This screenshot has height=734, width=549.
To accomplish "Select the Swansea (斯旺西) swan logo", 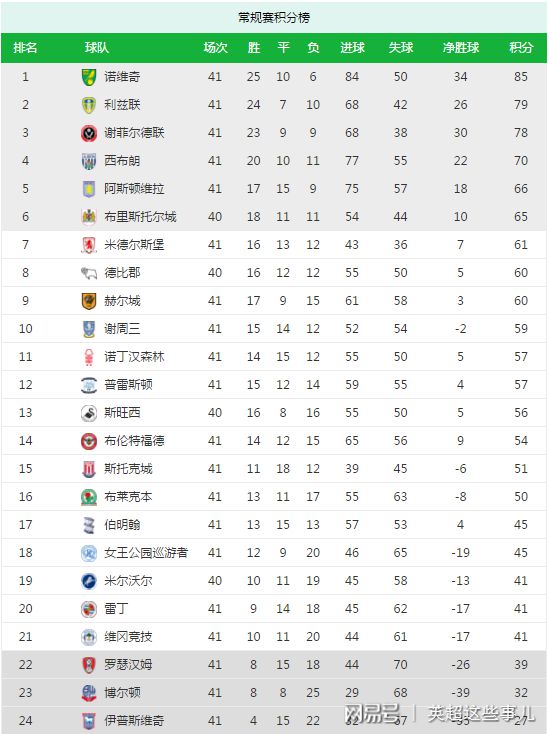I will tap(89, 413).
